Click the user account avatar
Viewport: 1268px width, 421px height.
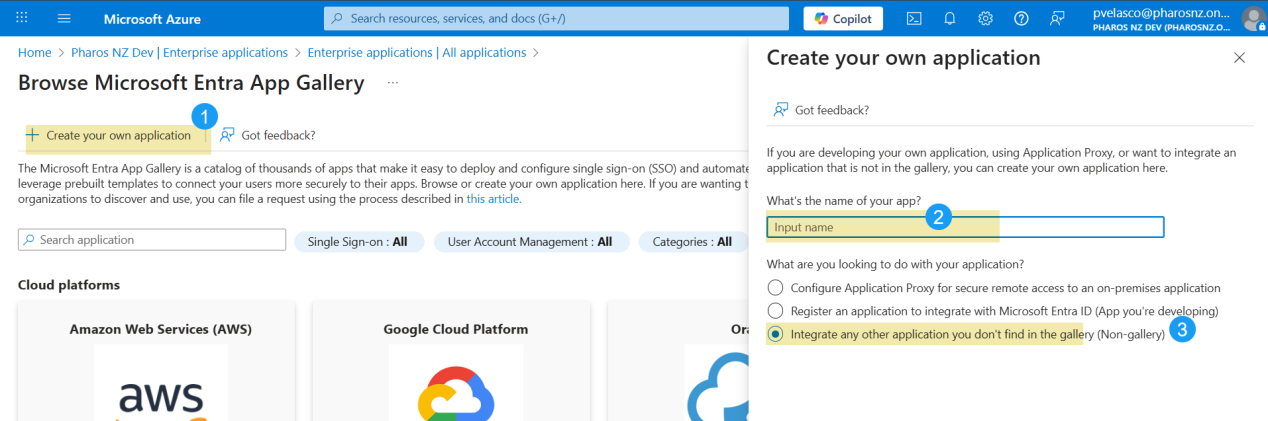pyautogui.click(x=1252, y=18)
